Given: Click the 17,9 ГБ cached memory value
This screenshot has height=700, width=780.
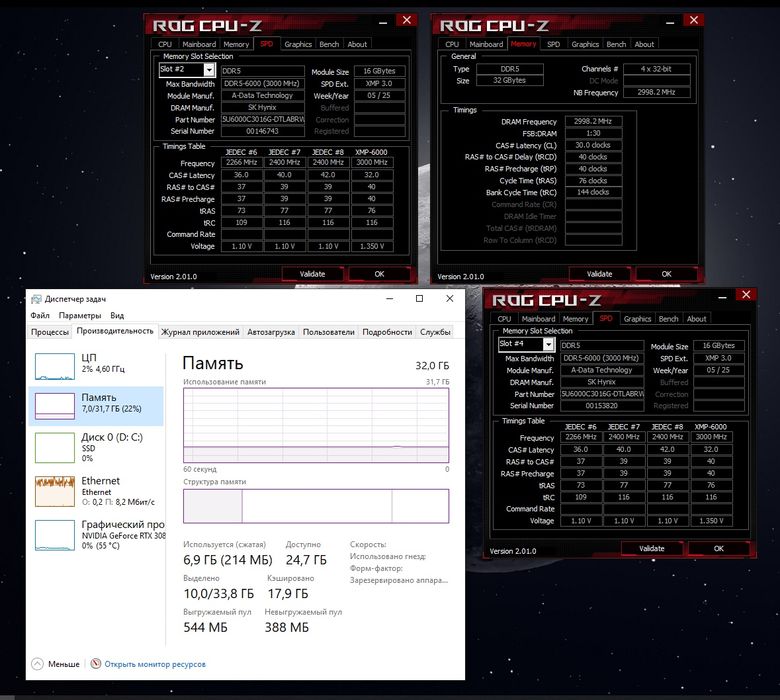Looking at the screenshot, I should pyautogui.click(x=288, y=594).
